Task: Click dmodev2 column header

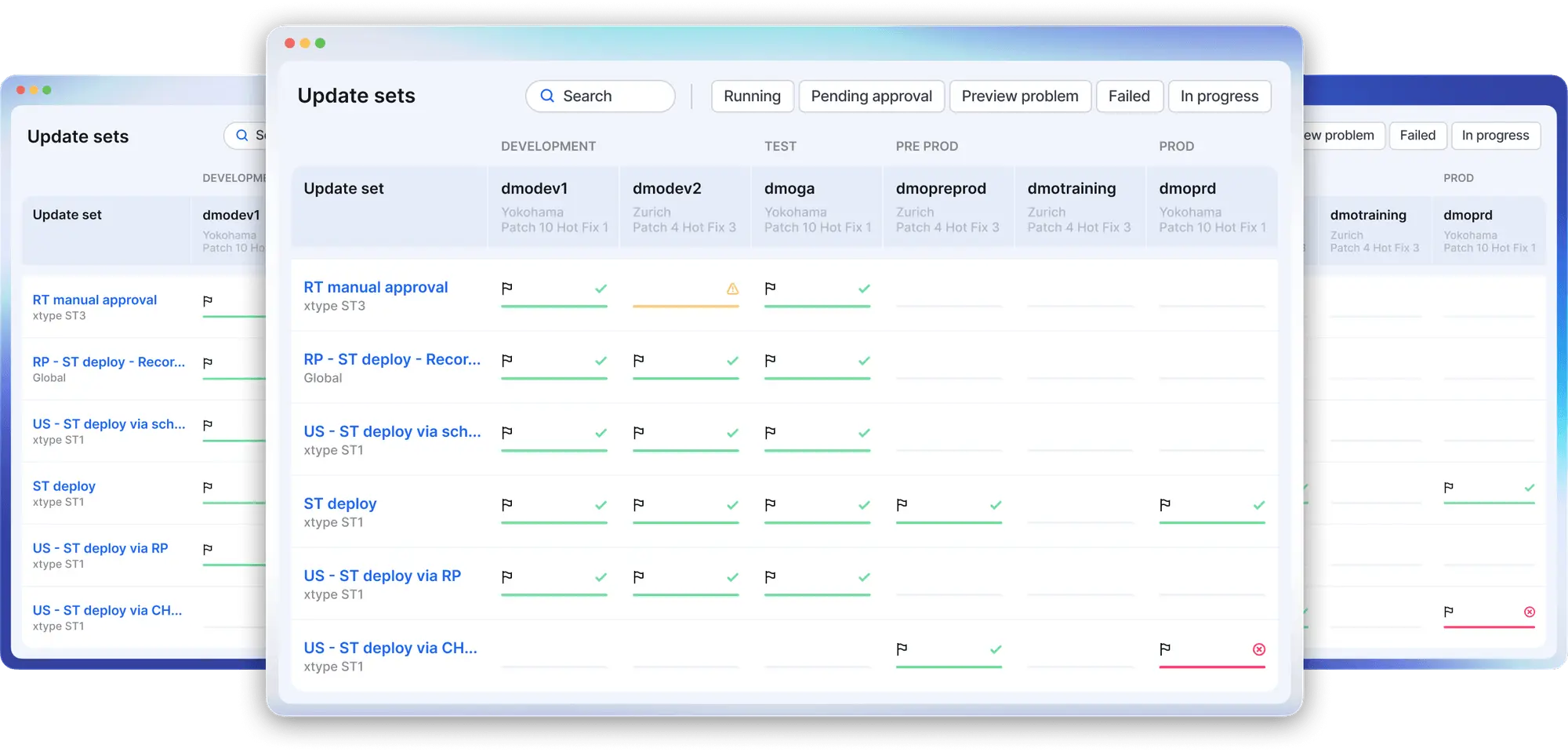Action: (685, 207)
